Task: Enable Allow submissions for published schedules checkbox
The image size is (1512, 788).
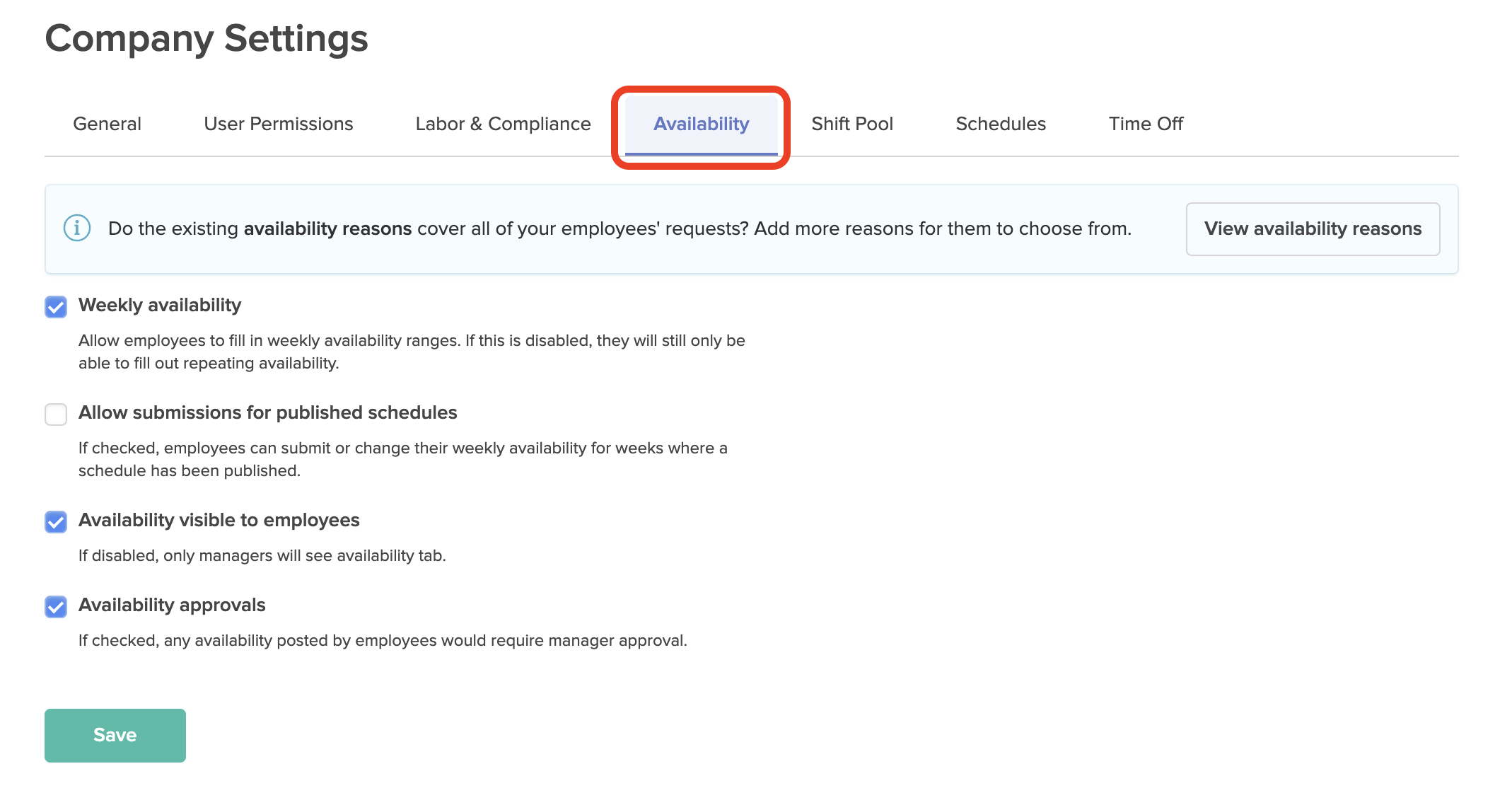Action: [x=56, y=414]
